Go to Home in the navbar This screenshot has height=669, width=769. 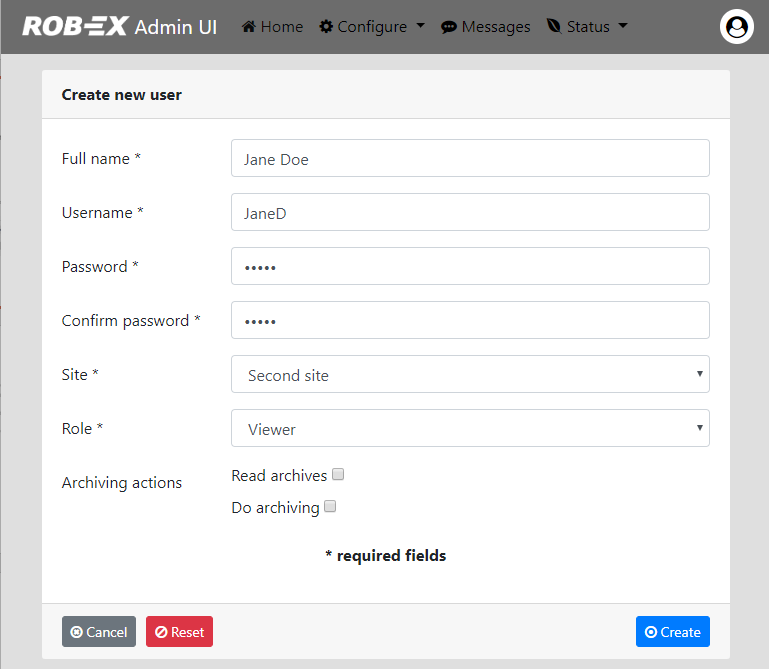point(272,26)
